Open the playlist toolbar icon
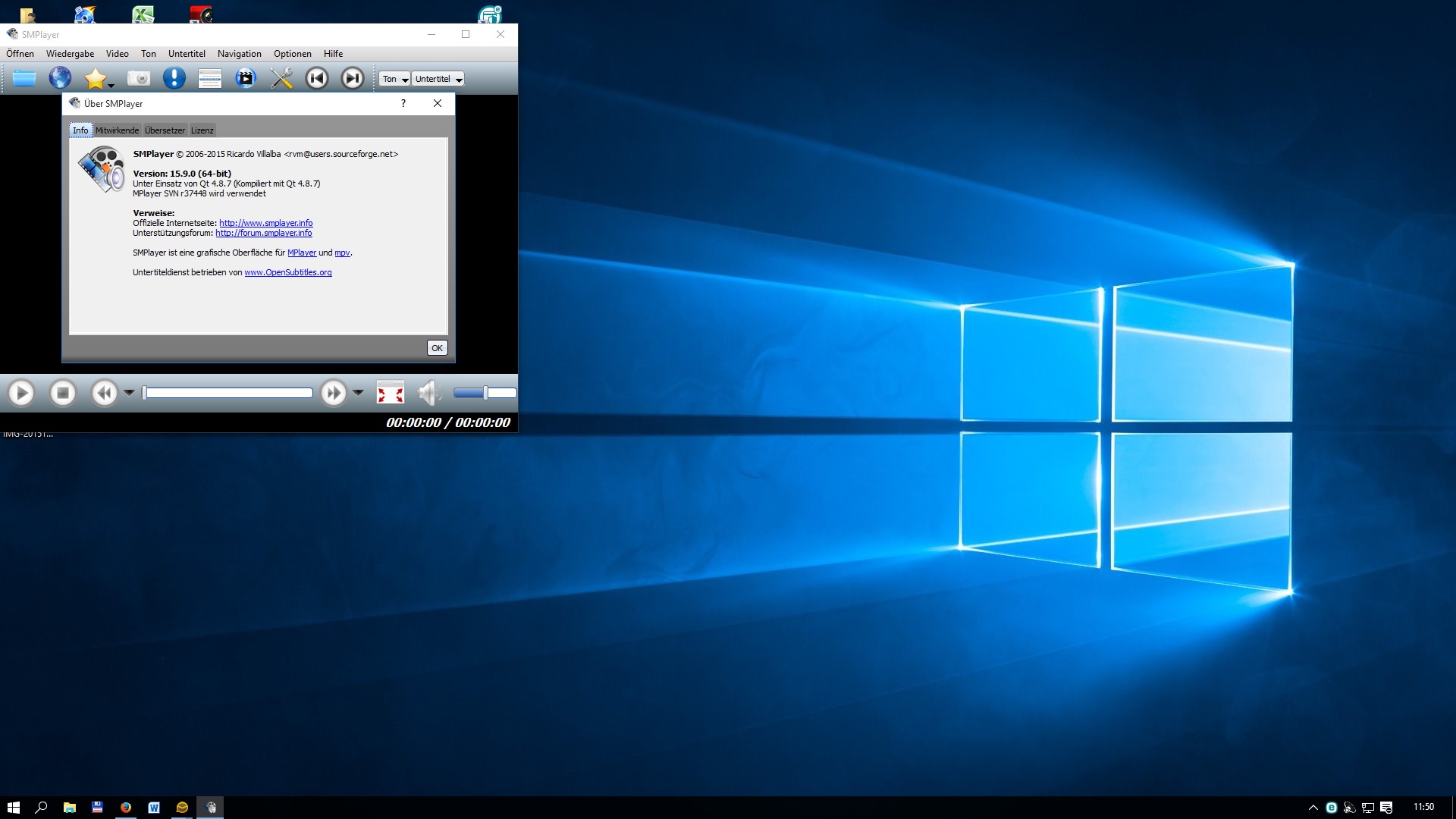The height and width of the screenshot is (819, 1456). point(209,78)
